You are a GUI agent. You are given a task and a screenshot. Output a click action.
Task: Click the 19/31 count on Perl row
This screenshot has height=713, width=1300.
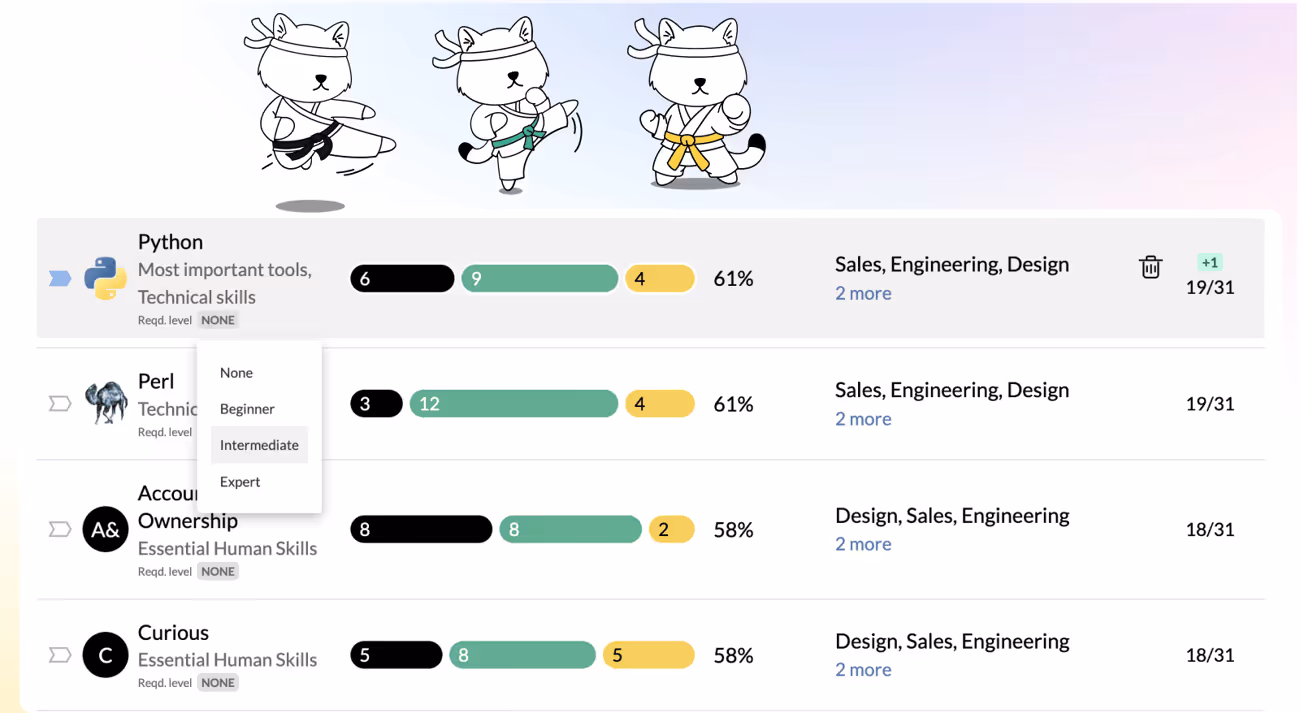coord(1210,404)
